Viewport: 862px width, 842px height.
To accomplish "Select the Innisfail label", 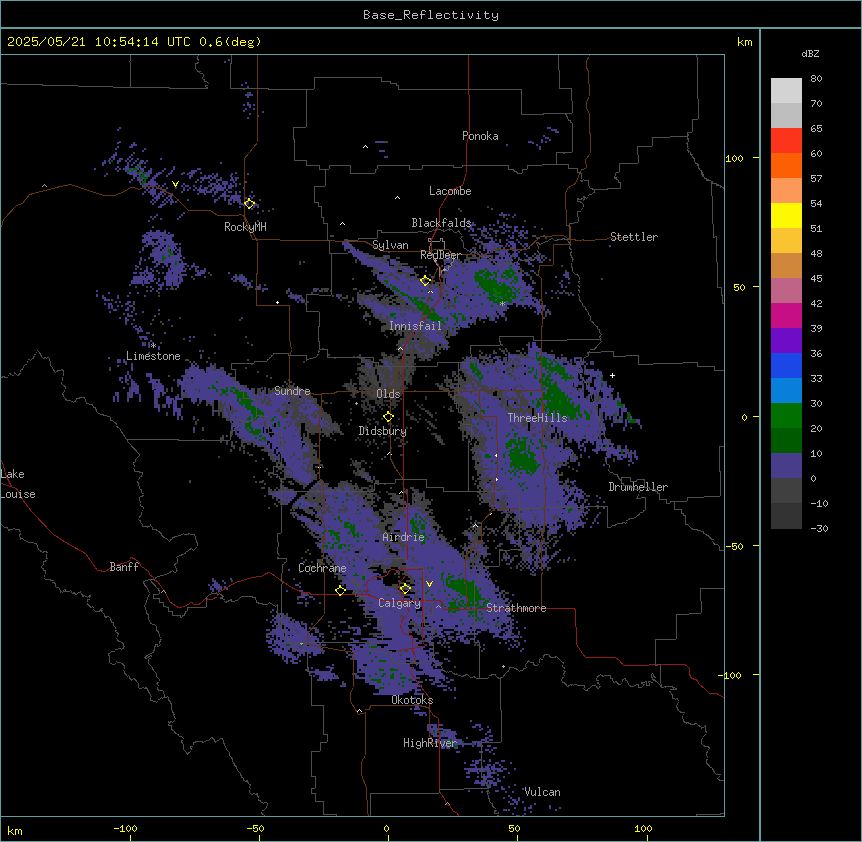I will [x=415, y=326].
